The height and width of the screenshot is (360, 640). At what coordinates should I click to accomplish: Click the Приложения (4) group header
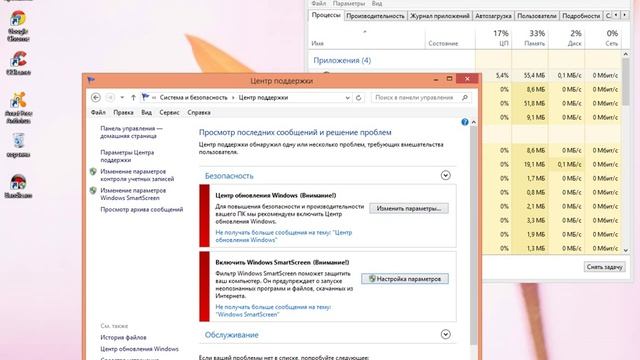point(342,60)
